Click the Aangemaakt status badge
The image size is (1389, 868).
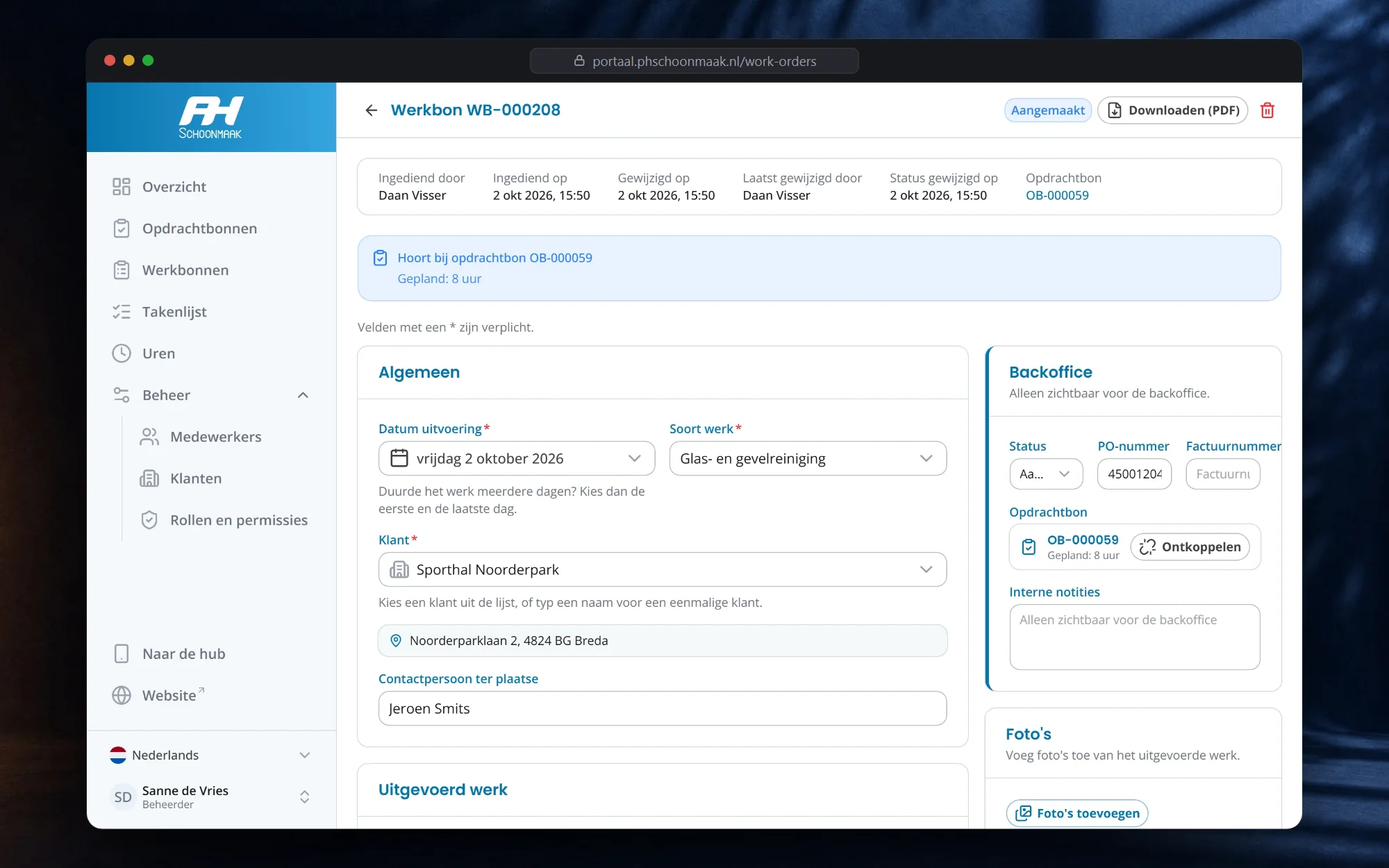pos(1047,110)
